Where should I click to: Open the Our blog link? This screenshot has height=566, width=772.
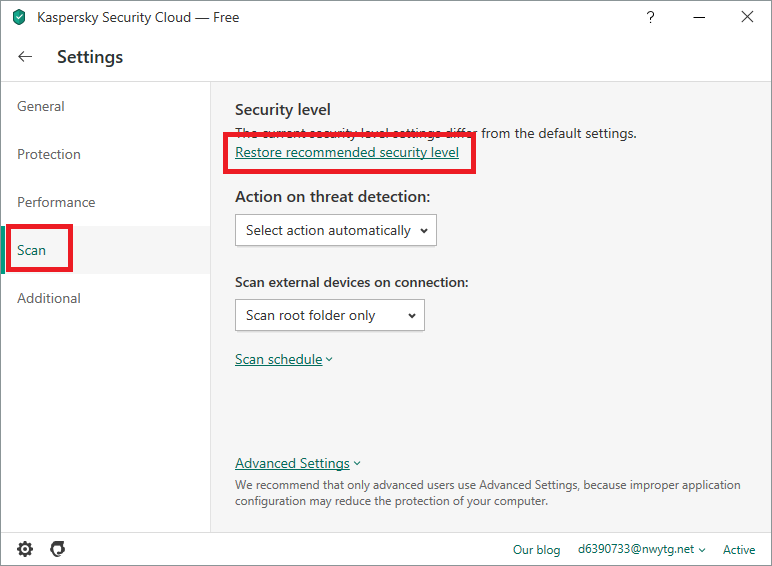tap(537, 549)
